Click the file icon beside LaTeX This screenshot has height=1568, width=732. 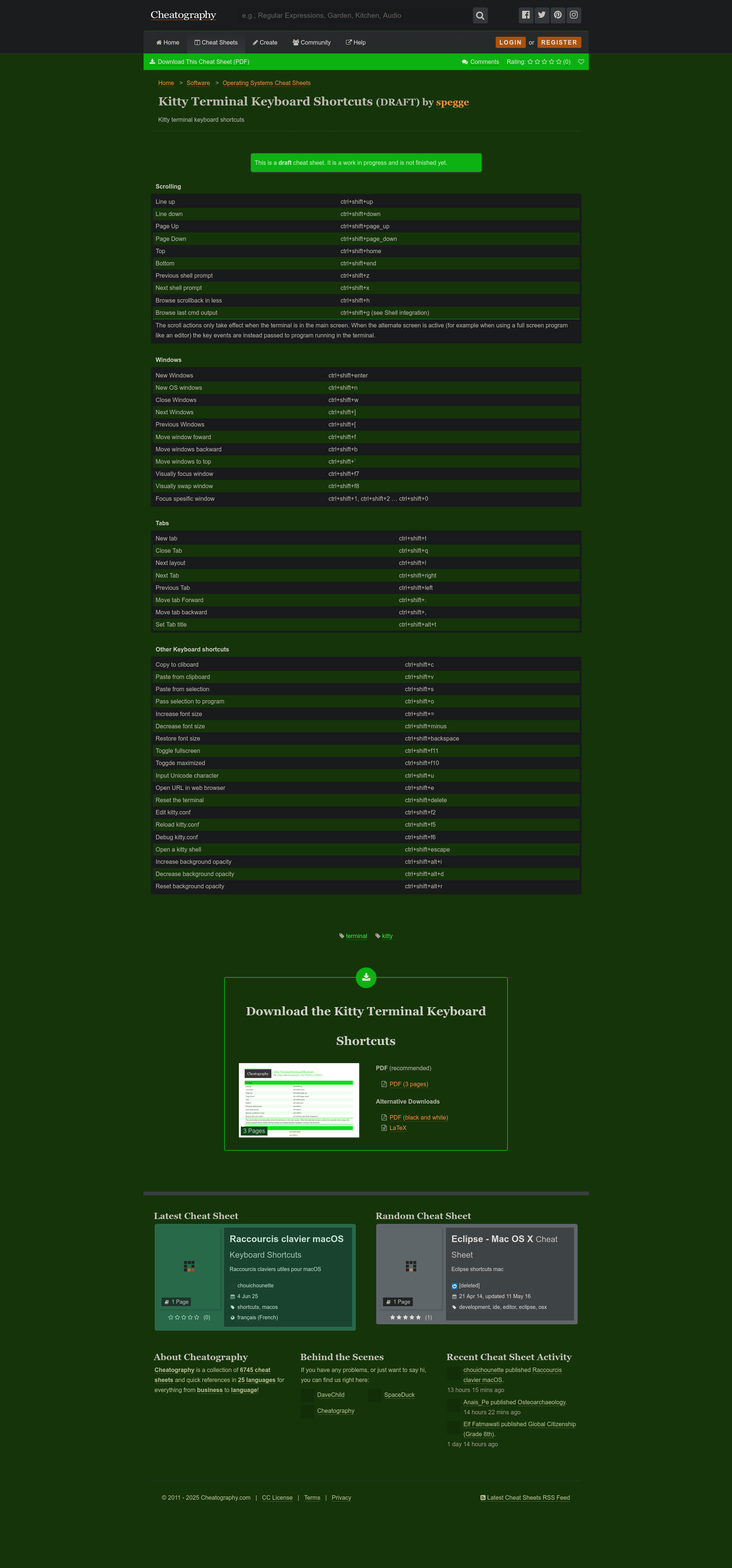pos(384,1127)
